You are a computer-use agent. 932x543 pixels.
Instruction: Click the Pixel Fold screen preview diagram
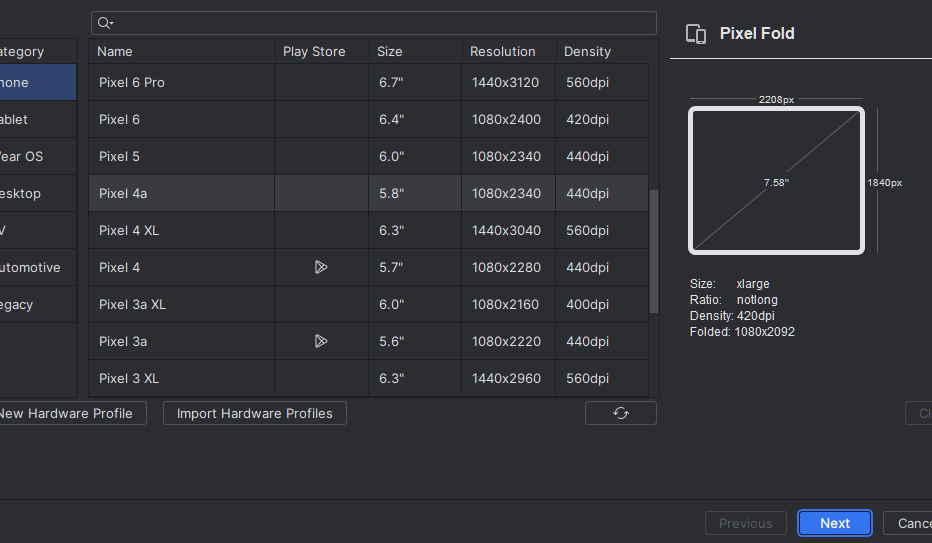776,181
